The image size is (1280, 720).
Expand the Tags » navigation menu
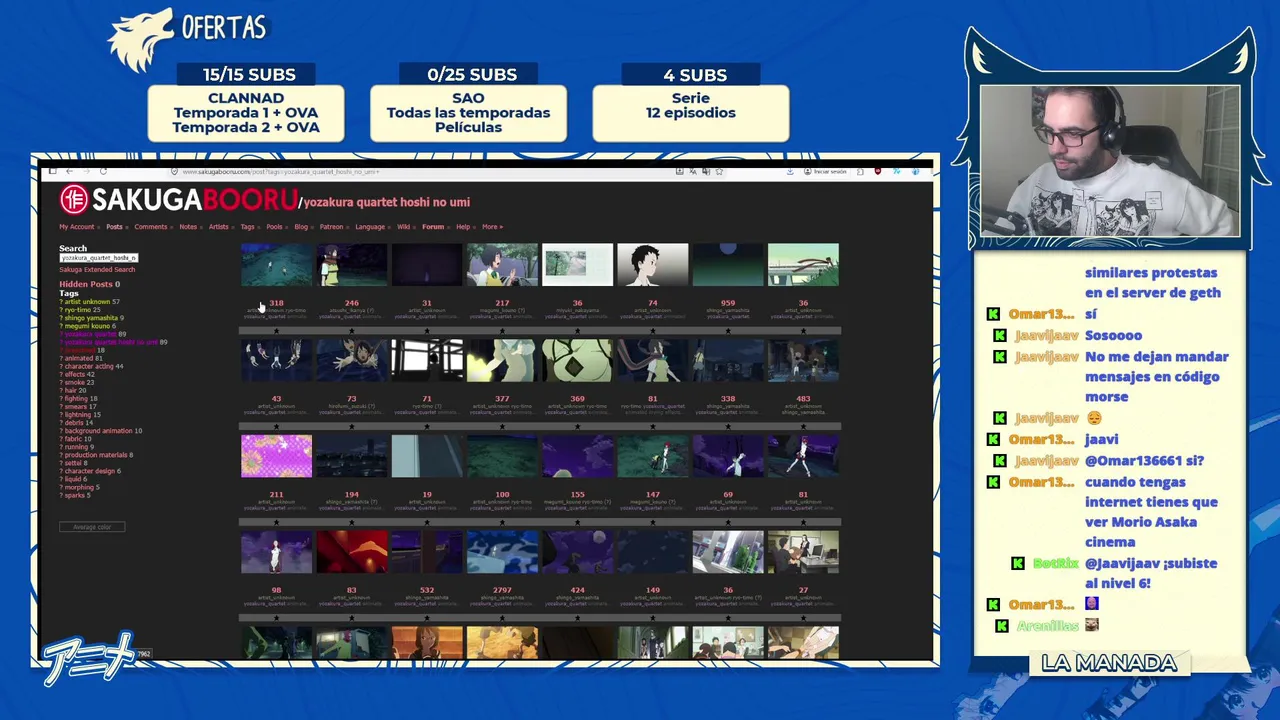249,227
